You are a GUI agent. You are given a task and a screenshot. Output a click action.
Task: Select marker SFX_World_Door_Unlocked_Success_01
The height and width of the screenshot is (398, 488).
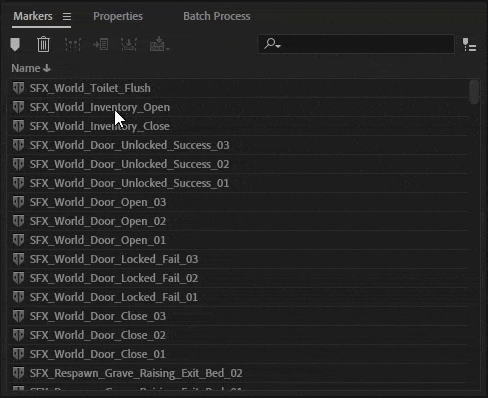pos(239,183)
